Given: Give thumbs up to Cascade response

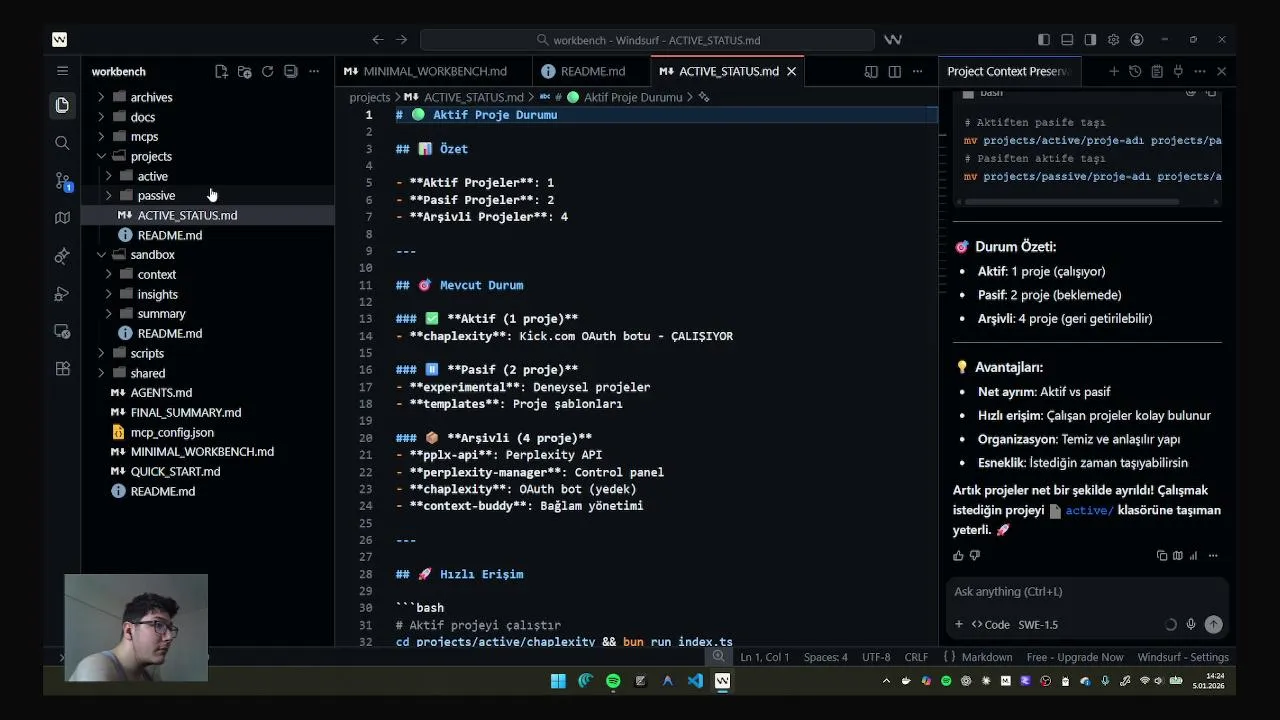Looking at the screenshot, I should point(958,556).
